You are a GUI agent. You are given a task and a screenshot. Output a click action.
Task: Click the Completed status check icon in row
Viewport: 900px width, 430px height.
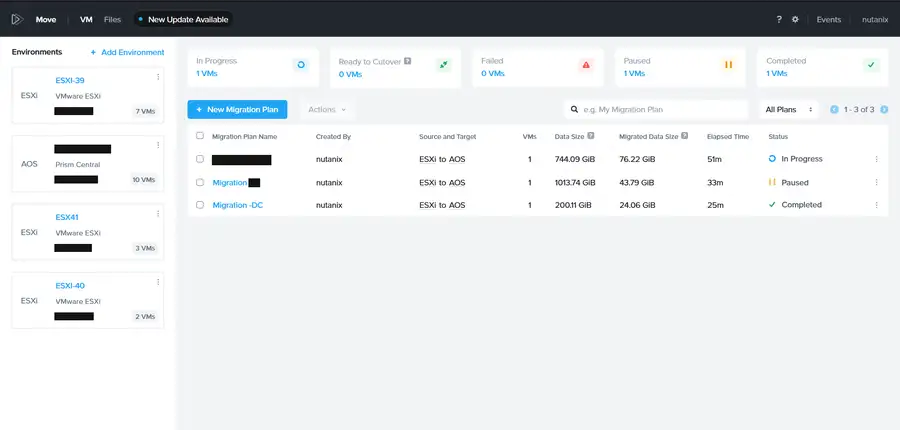click(x=772, y=204)
